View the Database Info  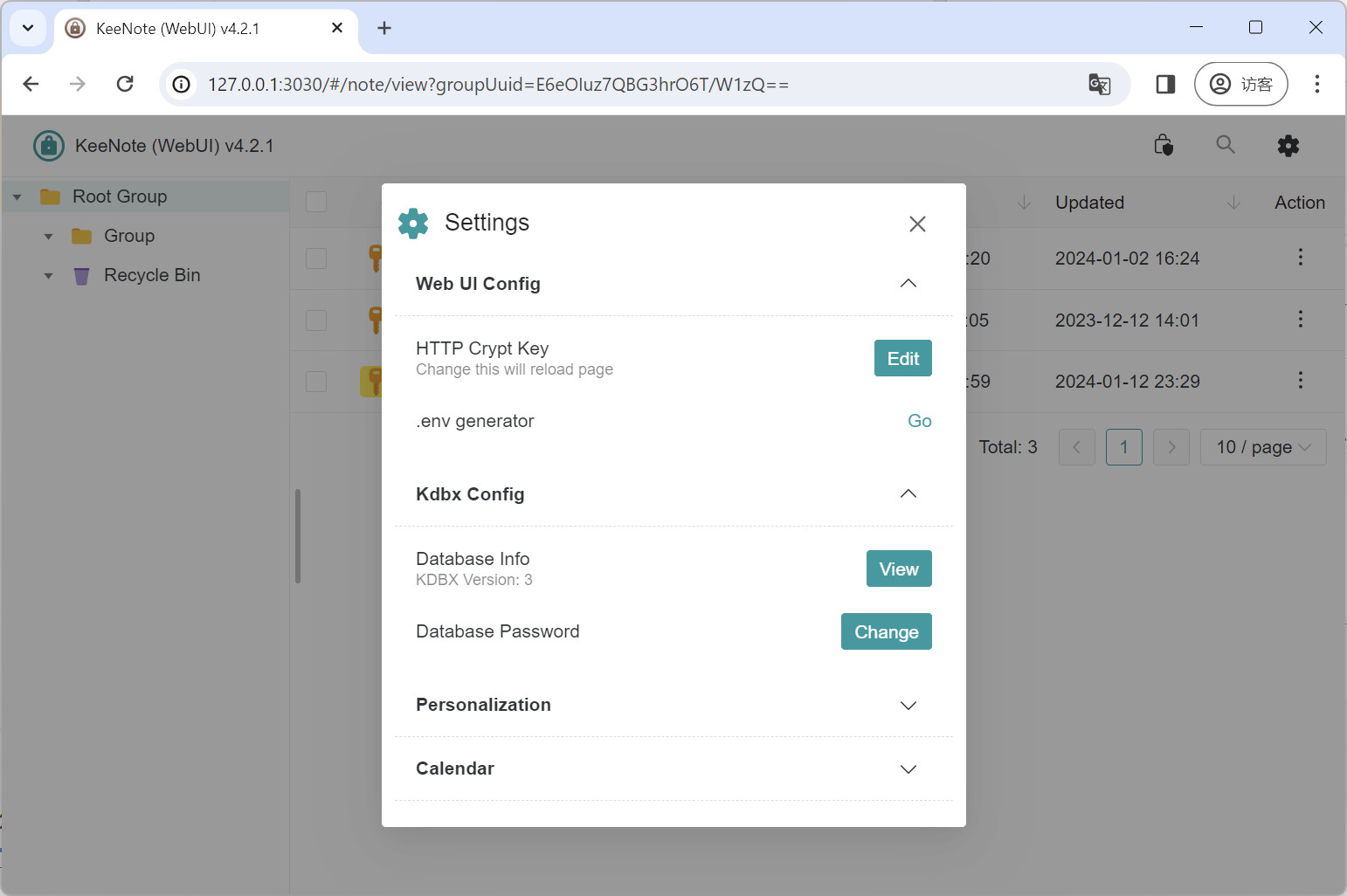pyautogui.click(x=899, y=569)
